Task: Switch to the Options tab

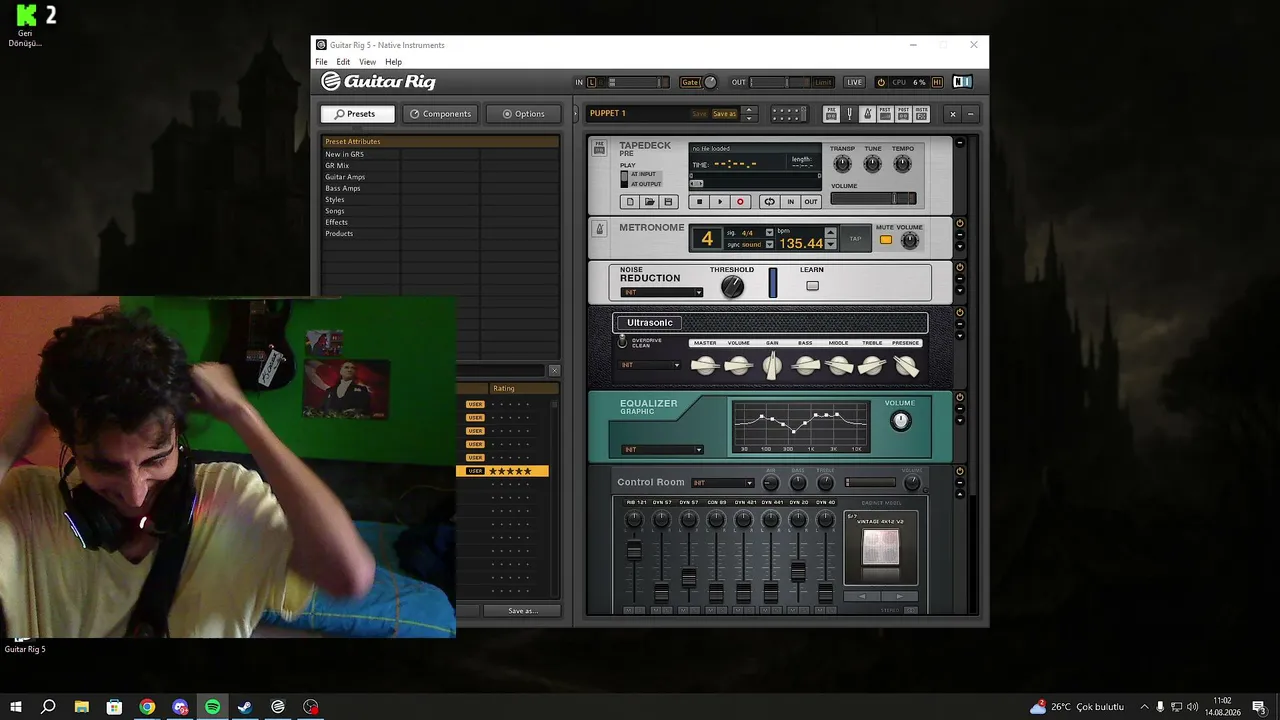Action: (x=523, y=114)
